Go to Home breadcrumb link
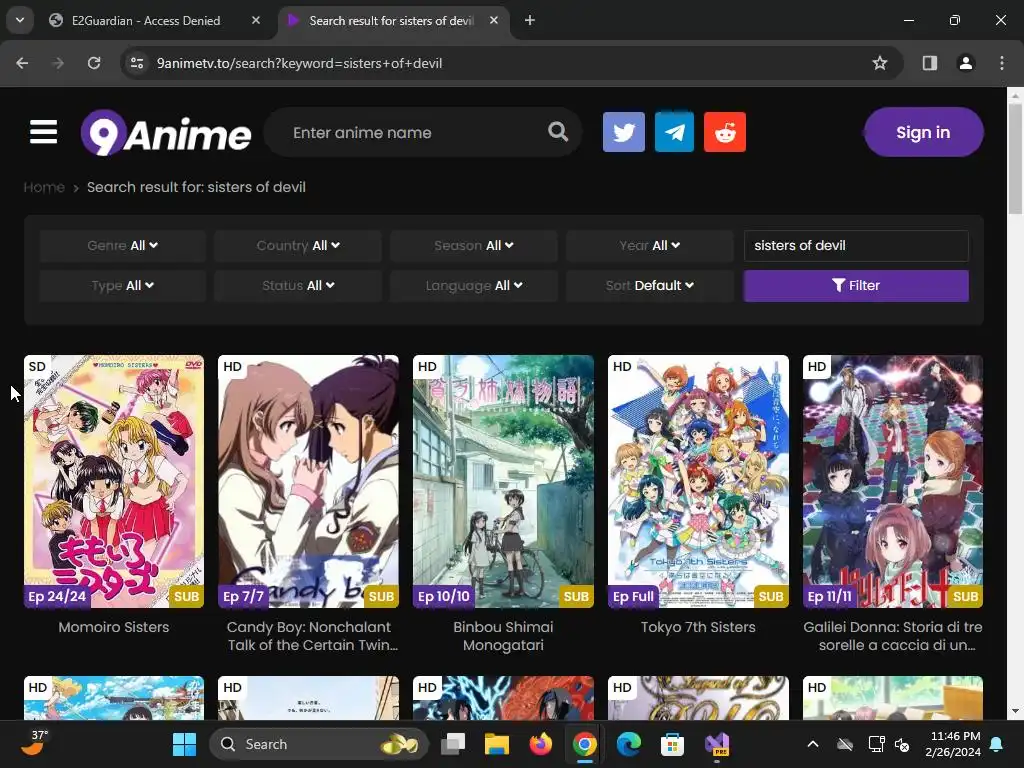The image size is (1024, 768). click(x=44, y=187)
